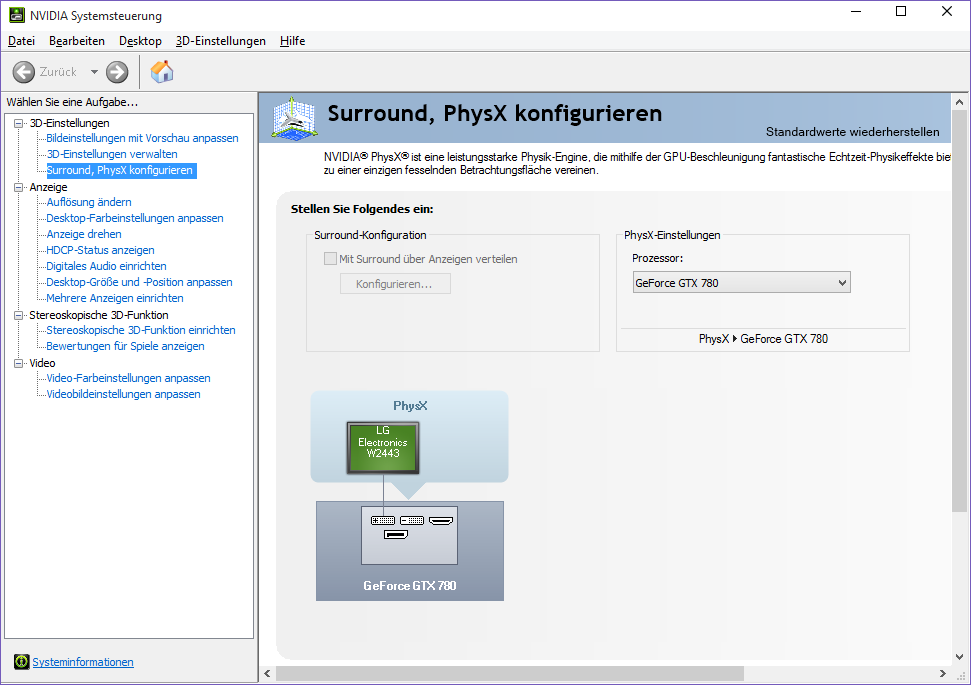Click the DisplayPort connector icon

coord(396,534)
